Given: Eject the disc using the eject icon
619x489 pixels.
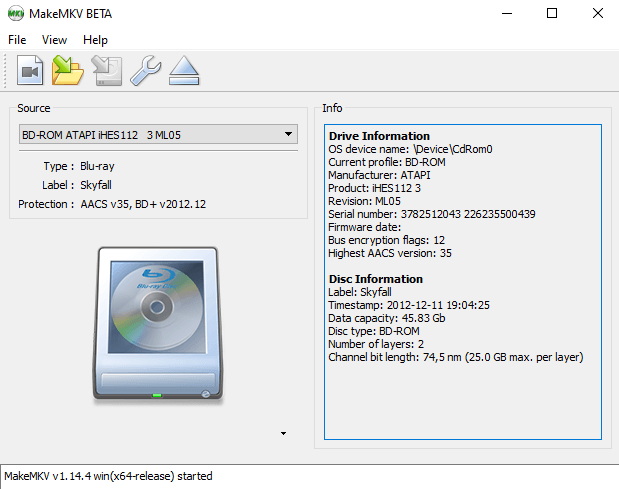Looking at the screenshot, I should (184, 71).
